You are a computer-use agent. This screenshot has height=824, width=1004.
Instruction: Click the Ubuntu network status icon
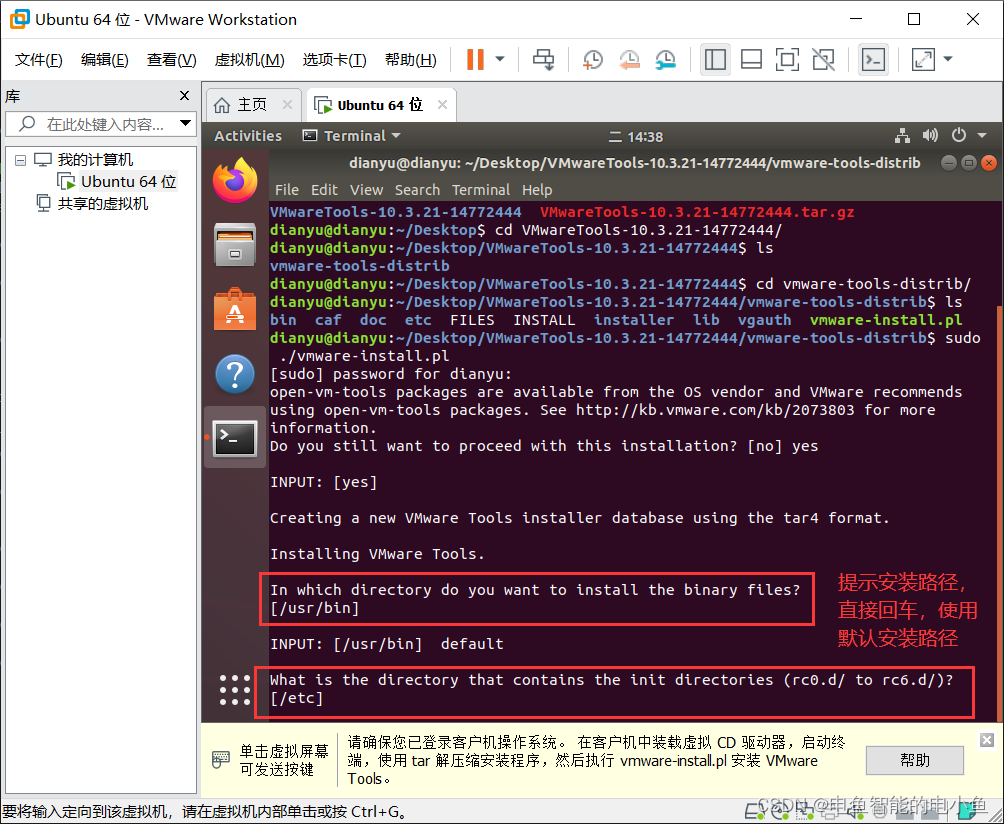pos(903,136)
